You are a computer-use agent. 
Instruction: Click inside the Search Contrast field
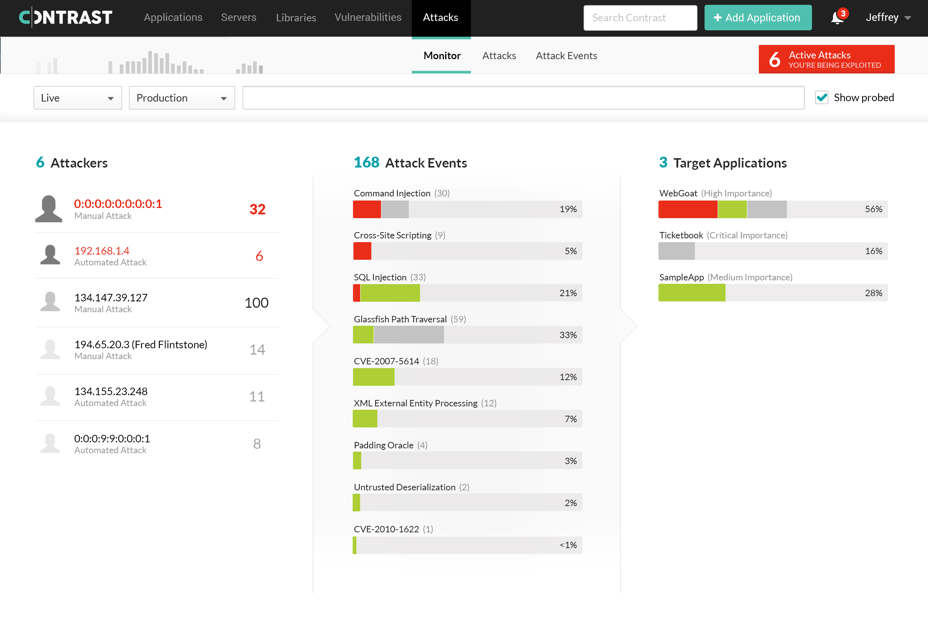point(640,17)
